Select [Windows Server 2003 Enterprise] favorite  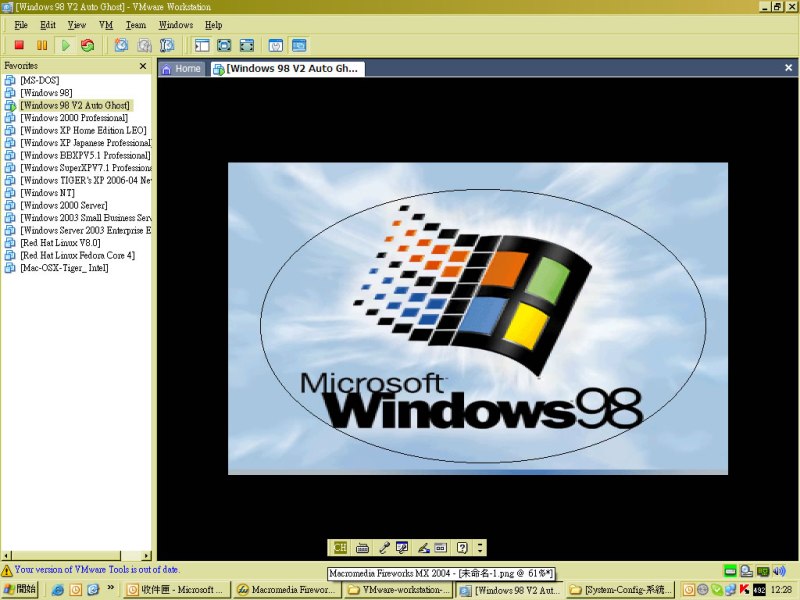click(x=85, y=231)
